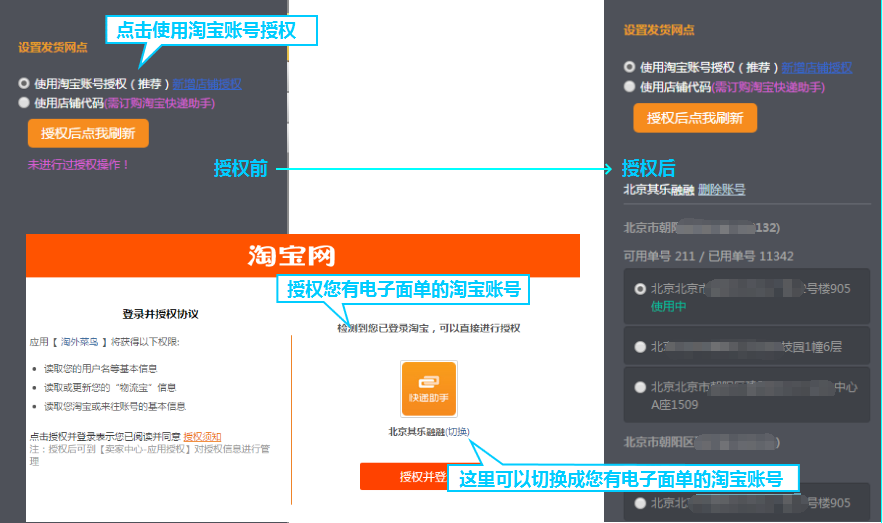Select left-panel 使用淘宝账号授权 radio button
Screen dimensions: 883x523
(24, 83)
